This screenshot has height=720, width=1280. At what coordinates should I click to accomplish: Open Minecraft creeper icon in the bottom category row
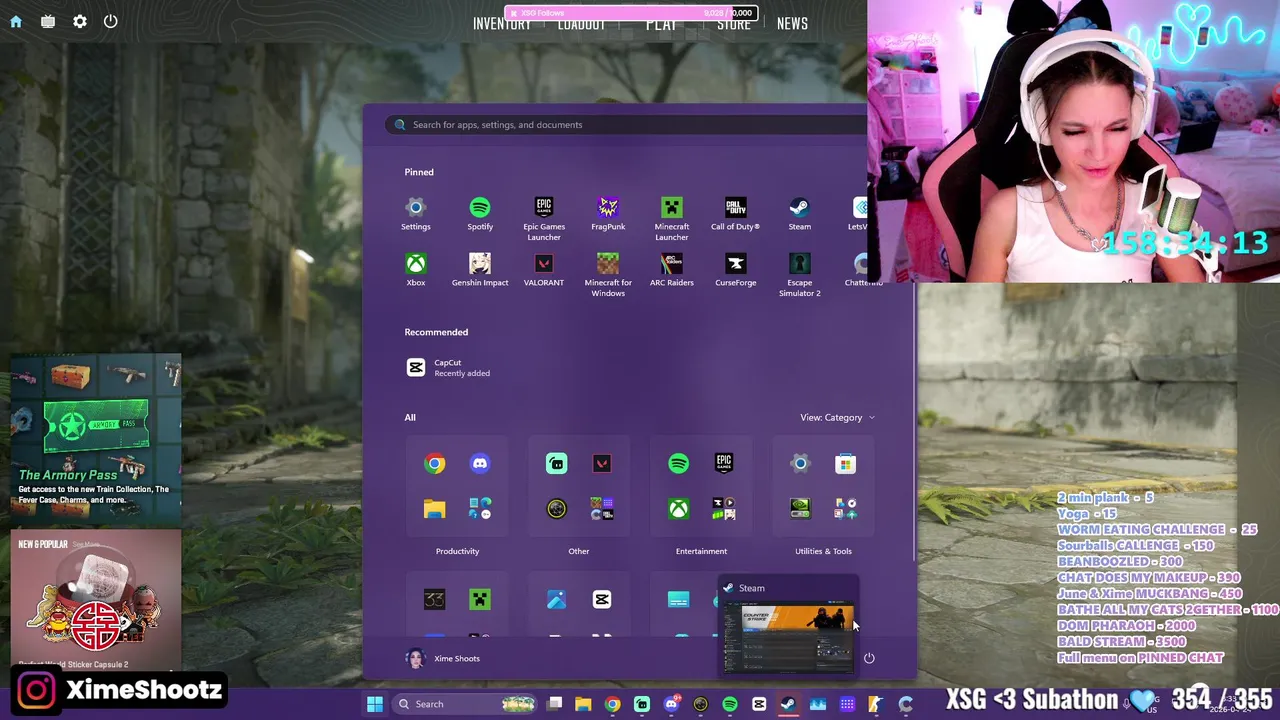point(480,599)
